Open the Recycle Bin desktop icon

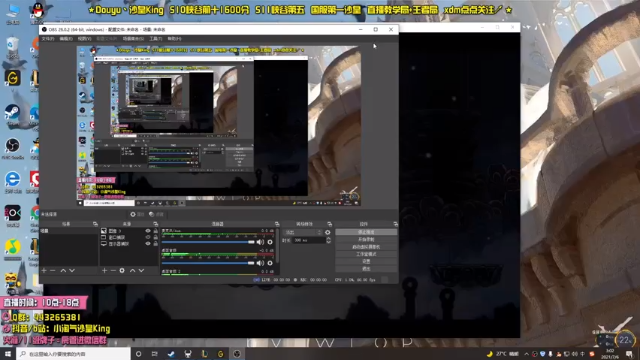(x=13, y=47)
